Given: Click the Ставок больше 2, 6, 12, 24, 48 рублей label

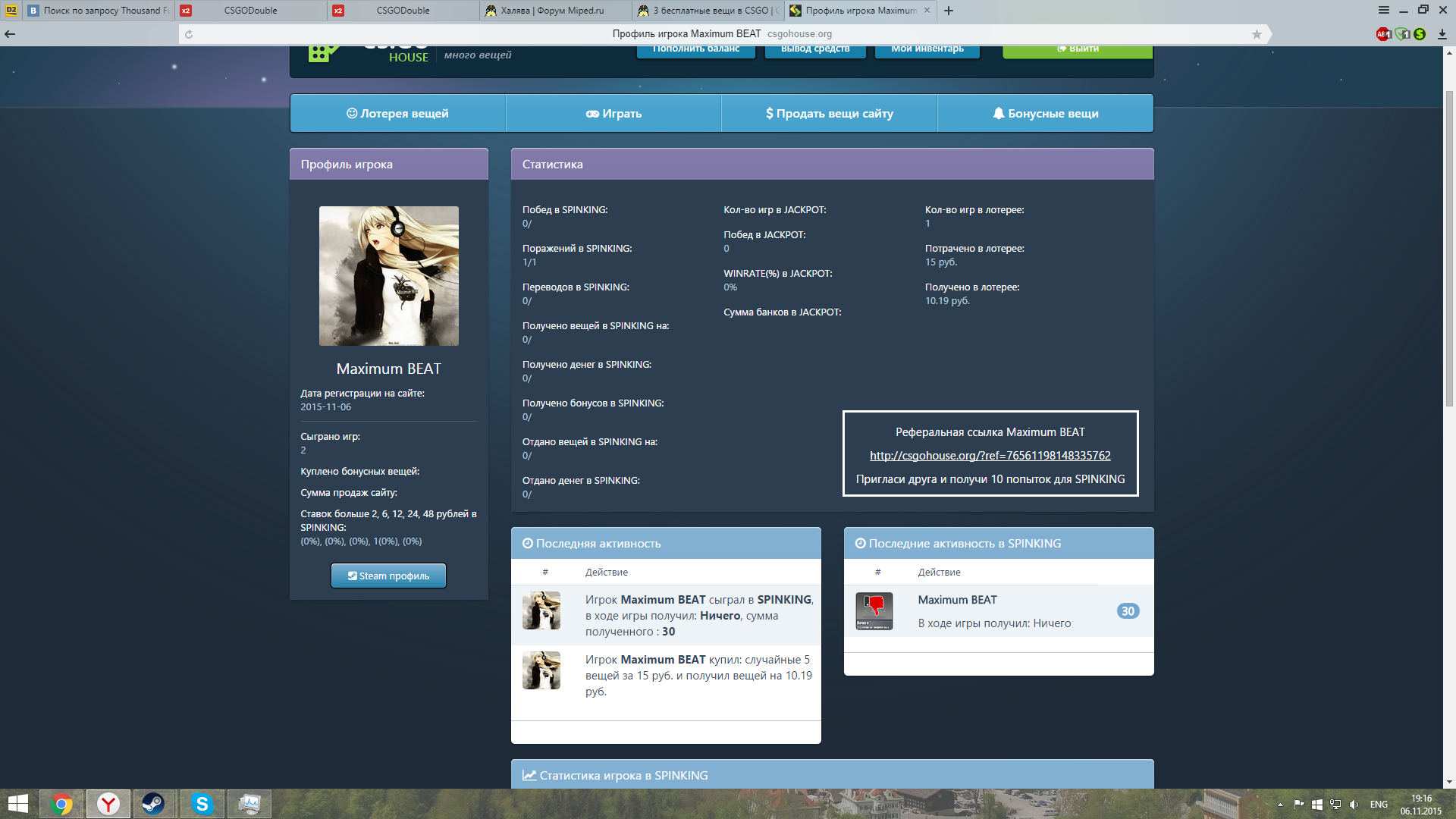Looking at the screenshot, I should (x=388, y=521).
